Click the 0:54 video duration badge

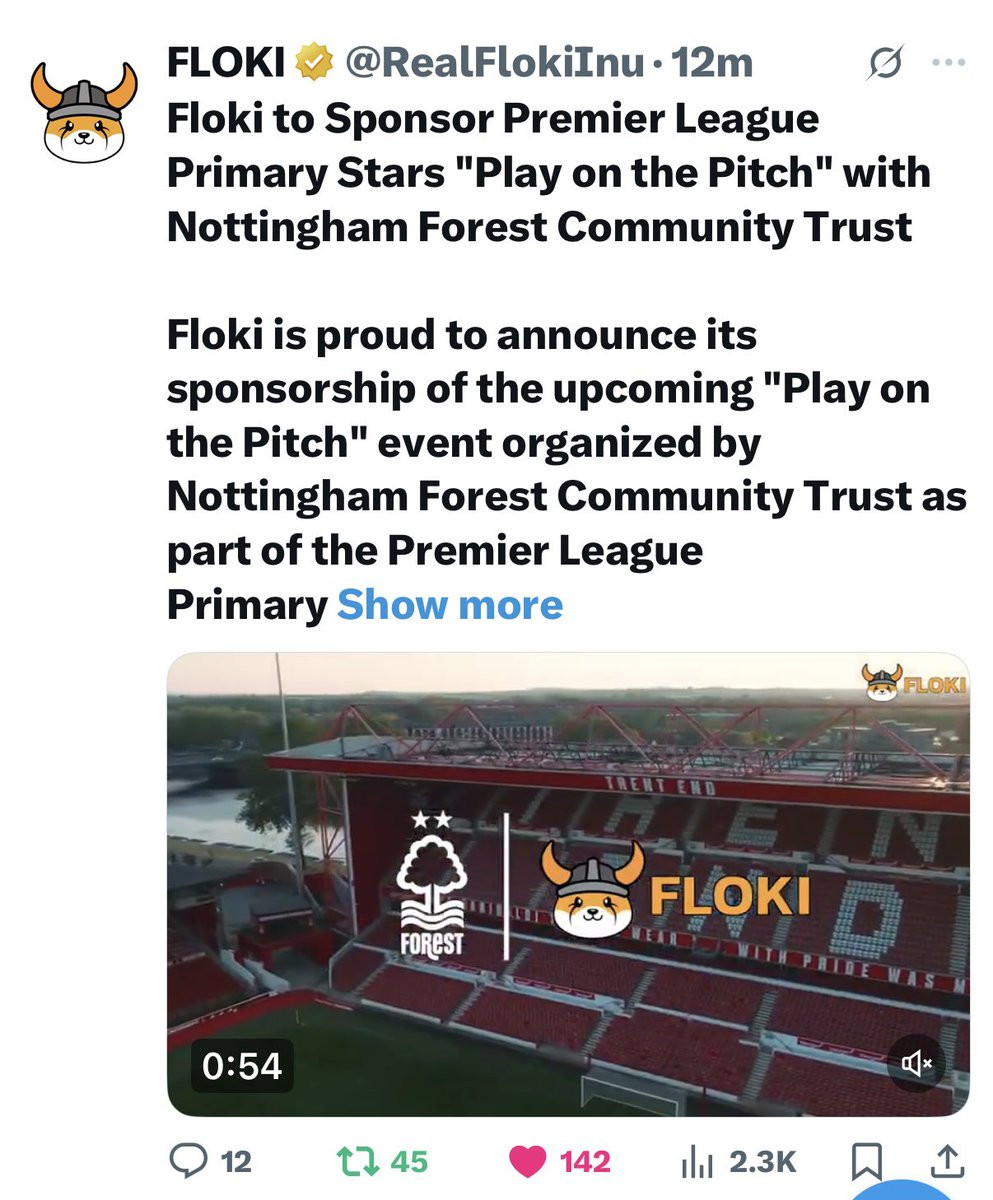point(241,1064)
